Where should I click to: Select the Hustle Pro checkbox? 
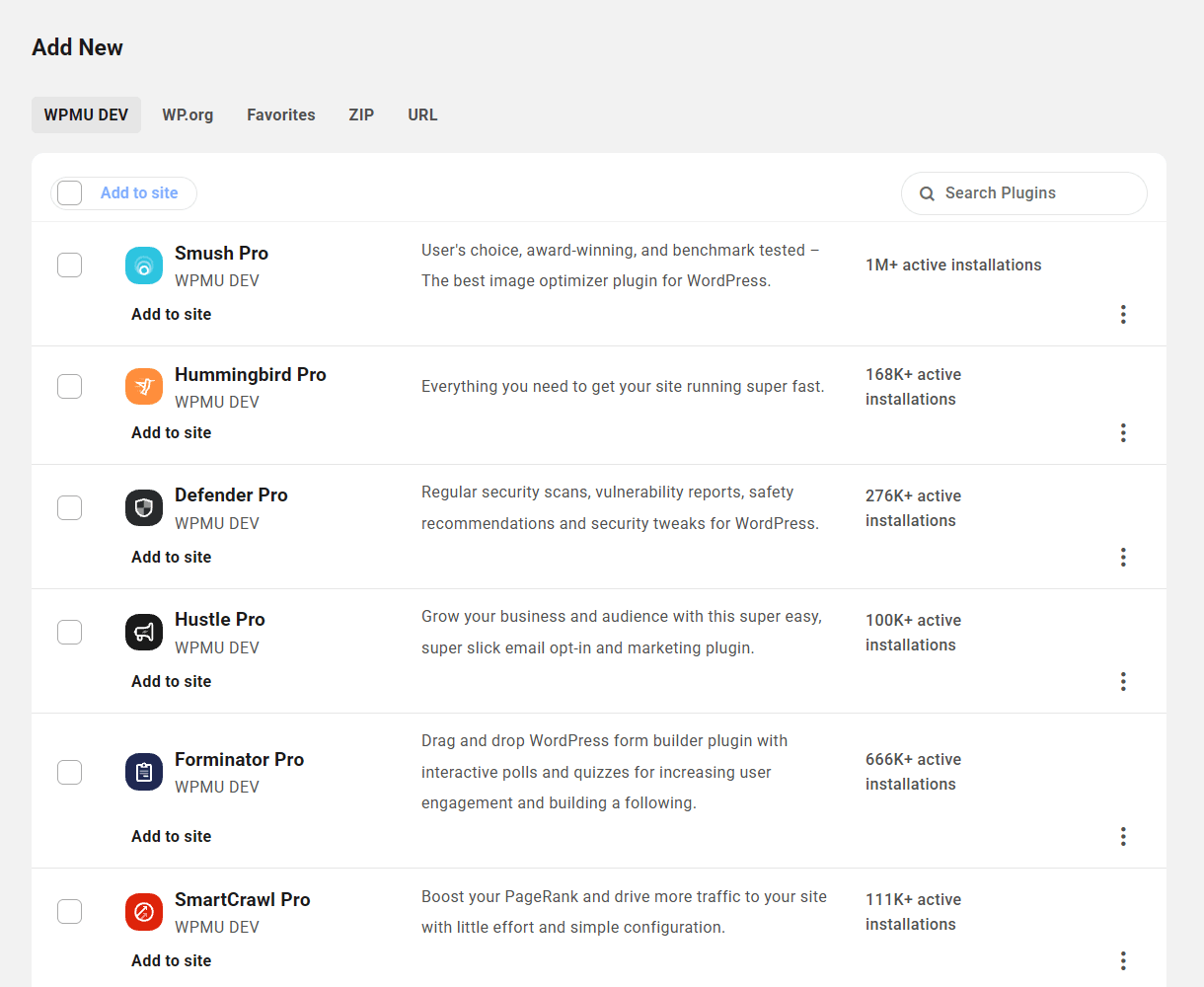(70, 633)
